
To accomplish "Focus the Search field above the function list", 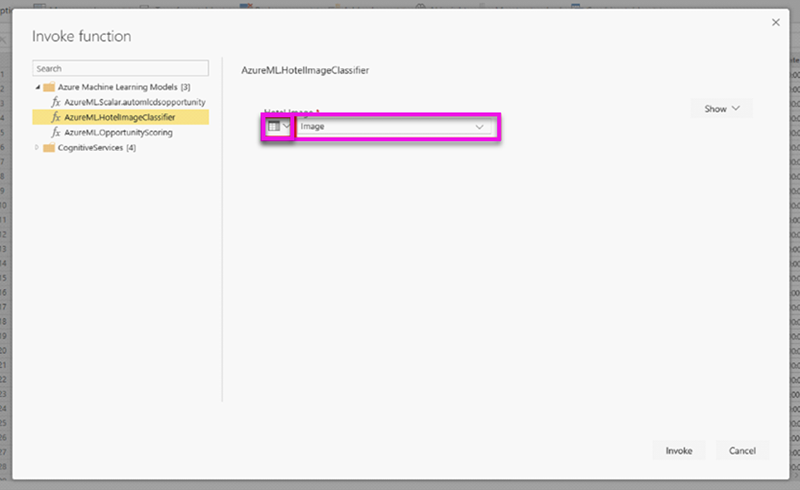I will [120, 69].
